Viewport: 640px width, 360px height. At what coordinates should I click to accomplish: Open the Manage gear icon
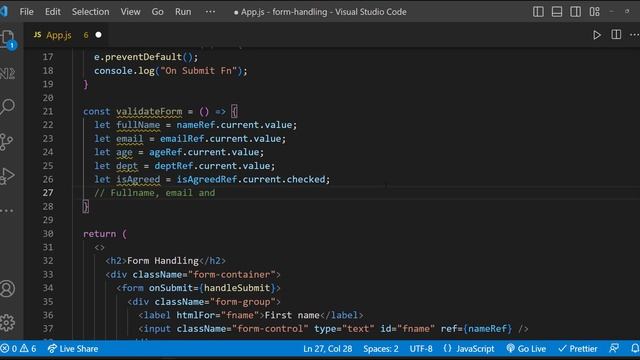point(7,322)
